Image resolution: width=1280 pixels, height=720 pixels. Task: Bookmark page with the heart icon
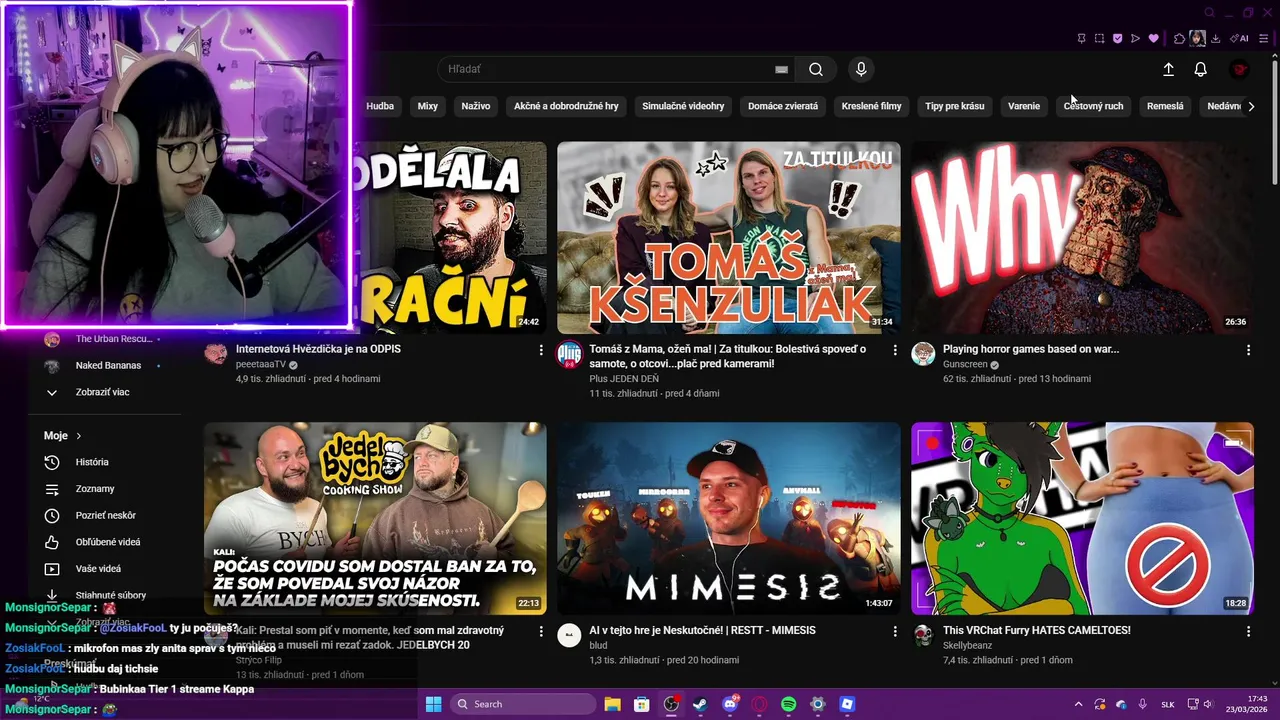tap(1153, 39)
